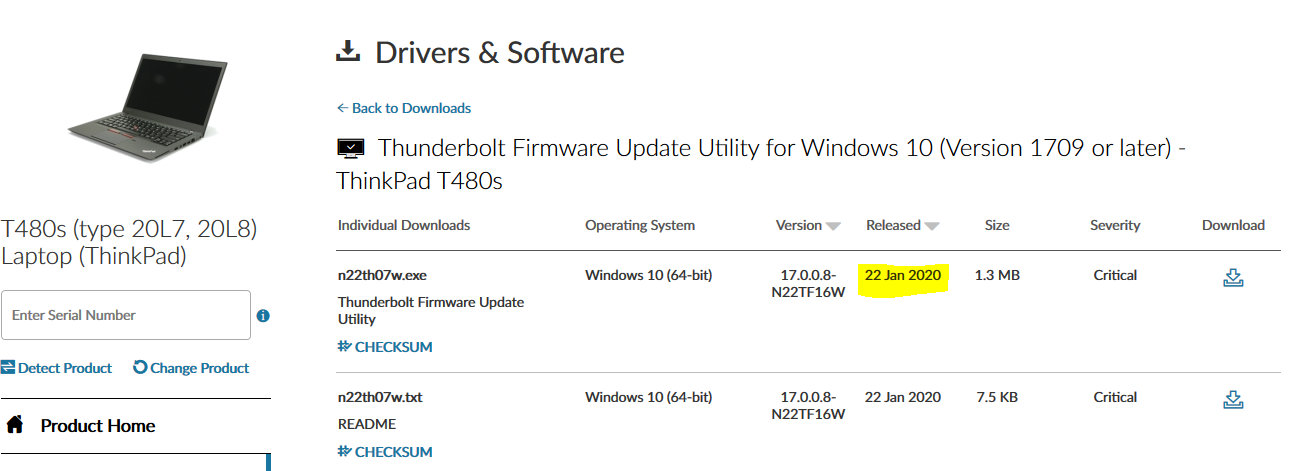Click the monitor icon beside Thunderbolt title
The height and width of the screenshot is (471, 1293).
click(x=351, y=150)
